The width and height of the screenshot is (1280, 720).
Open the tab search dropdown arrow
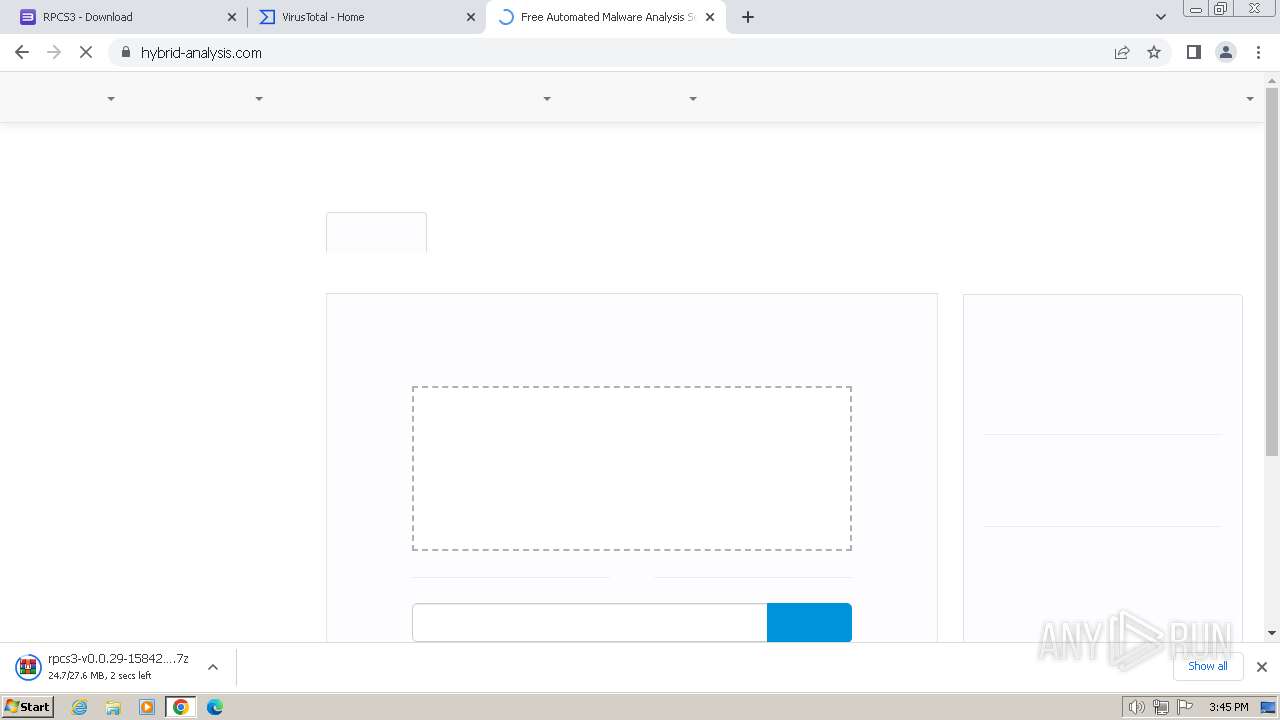(x=1161, y=17)
